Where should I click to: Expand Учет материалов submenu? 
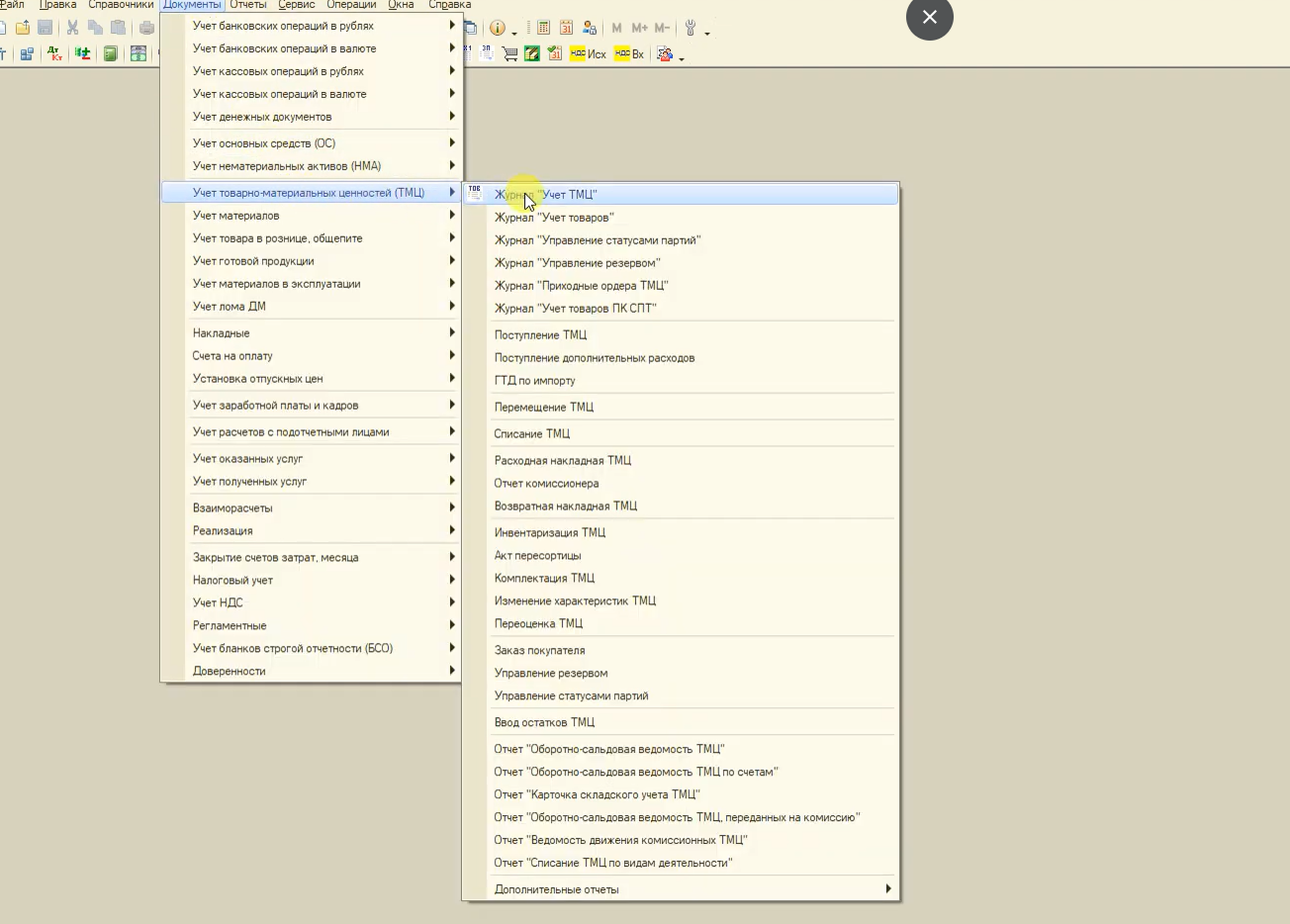tap(312, 216)
